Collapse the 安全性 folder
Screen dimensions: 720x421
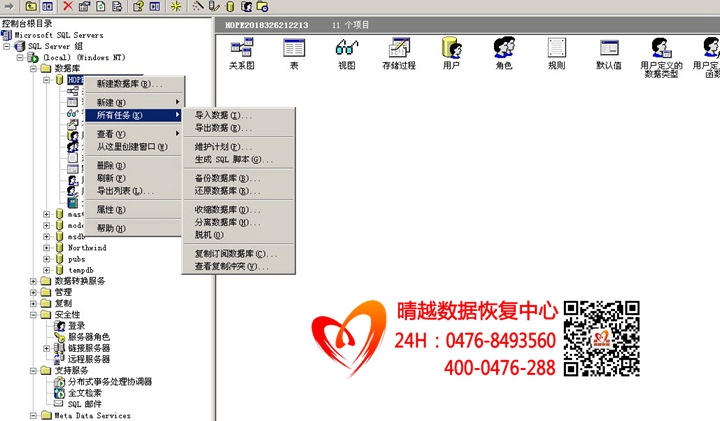pyautogui.click(x=33, y=314)
